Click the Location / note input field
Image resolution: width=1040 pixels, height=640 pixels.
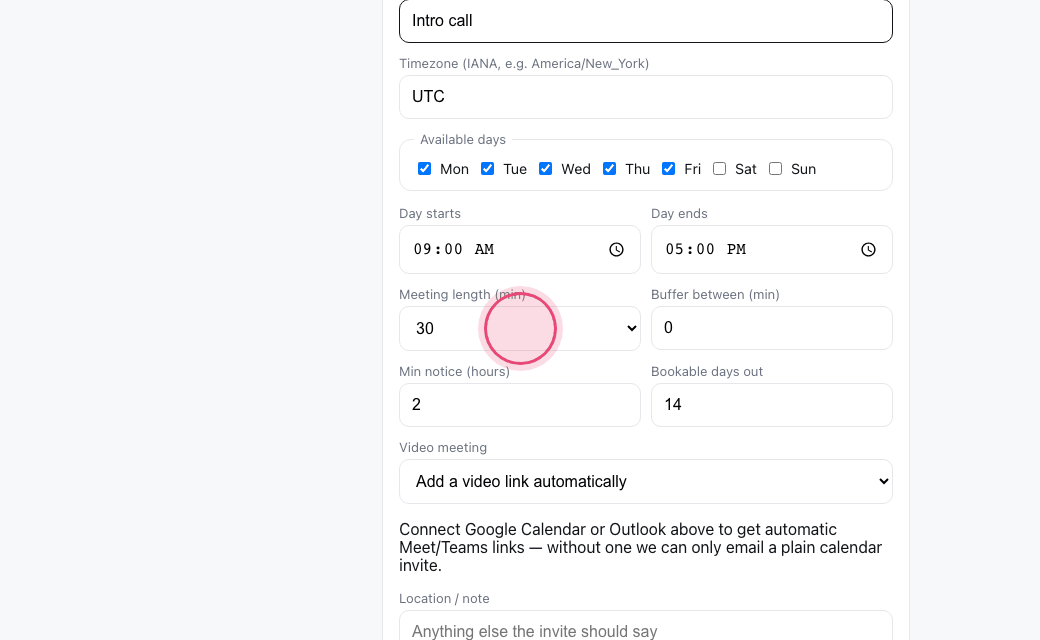coord(645,625)
